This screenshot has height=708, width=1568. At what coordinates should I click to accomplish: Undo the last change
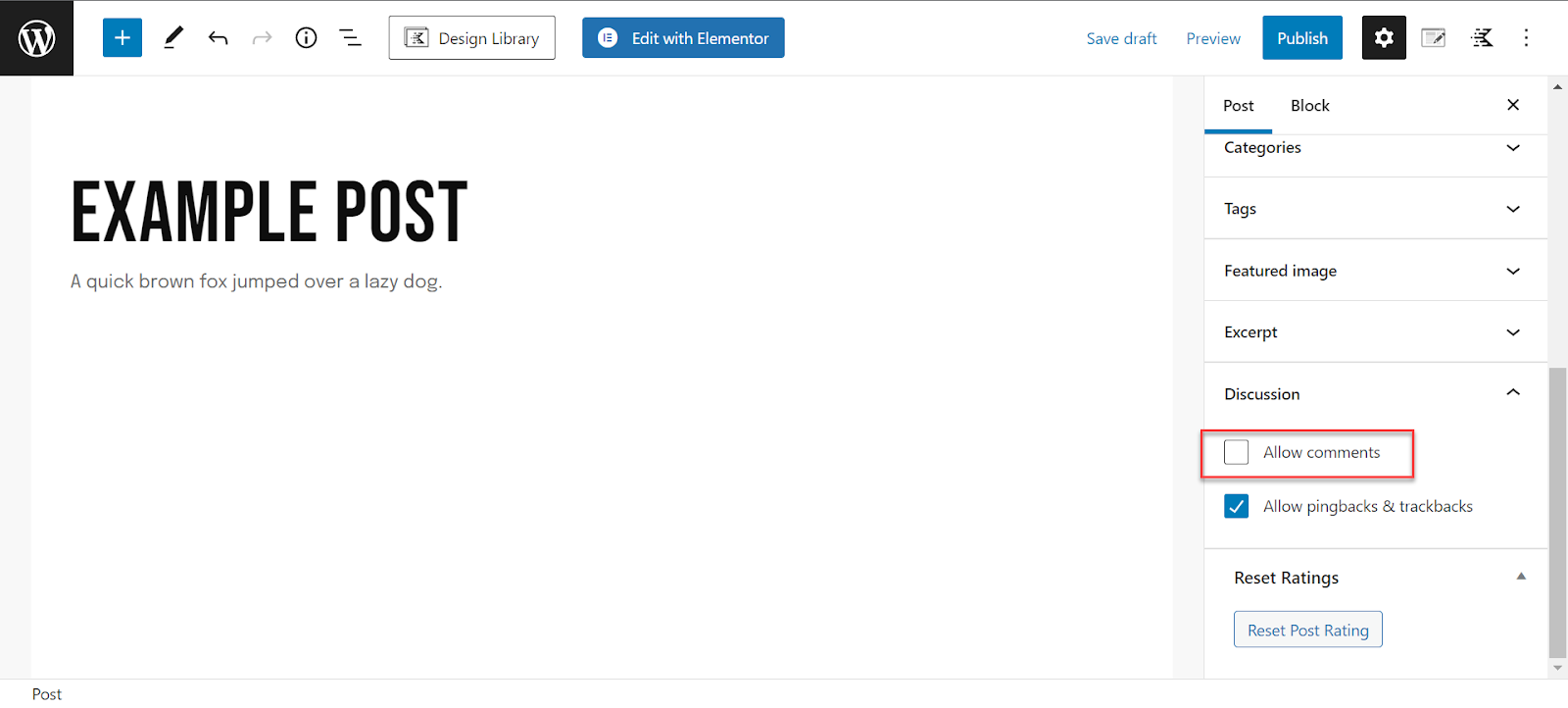click(218, 38)
